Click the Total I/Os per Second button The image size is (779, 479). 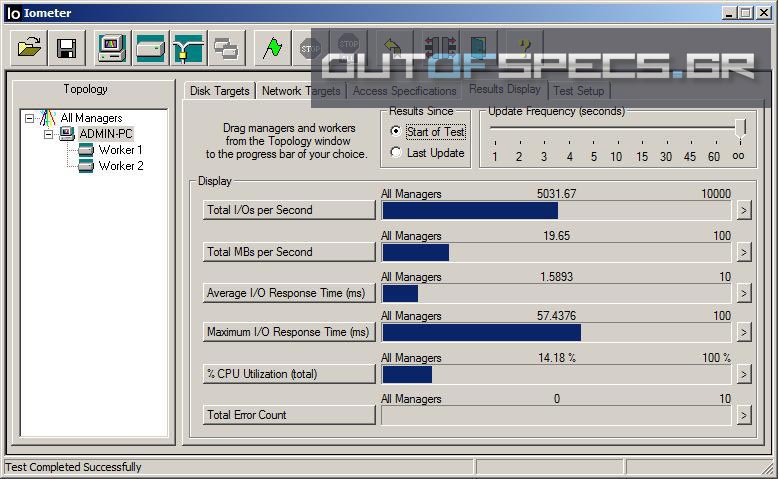coord(289,210)
